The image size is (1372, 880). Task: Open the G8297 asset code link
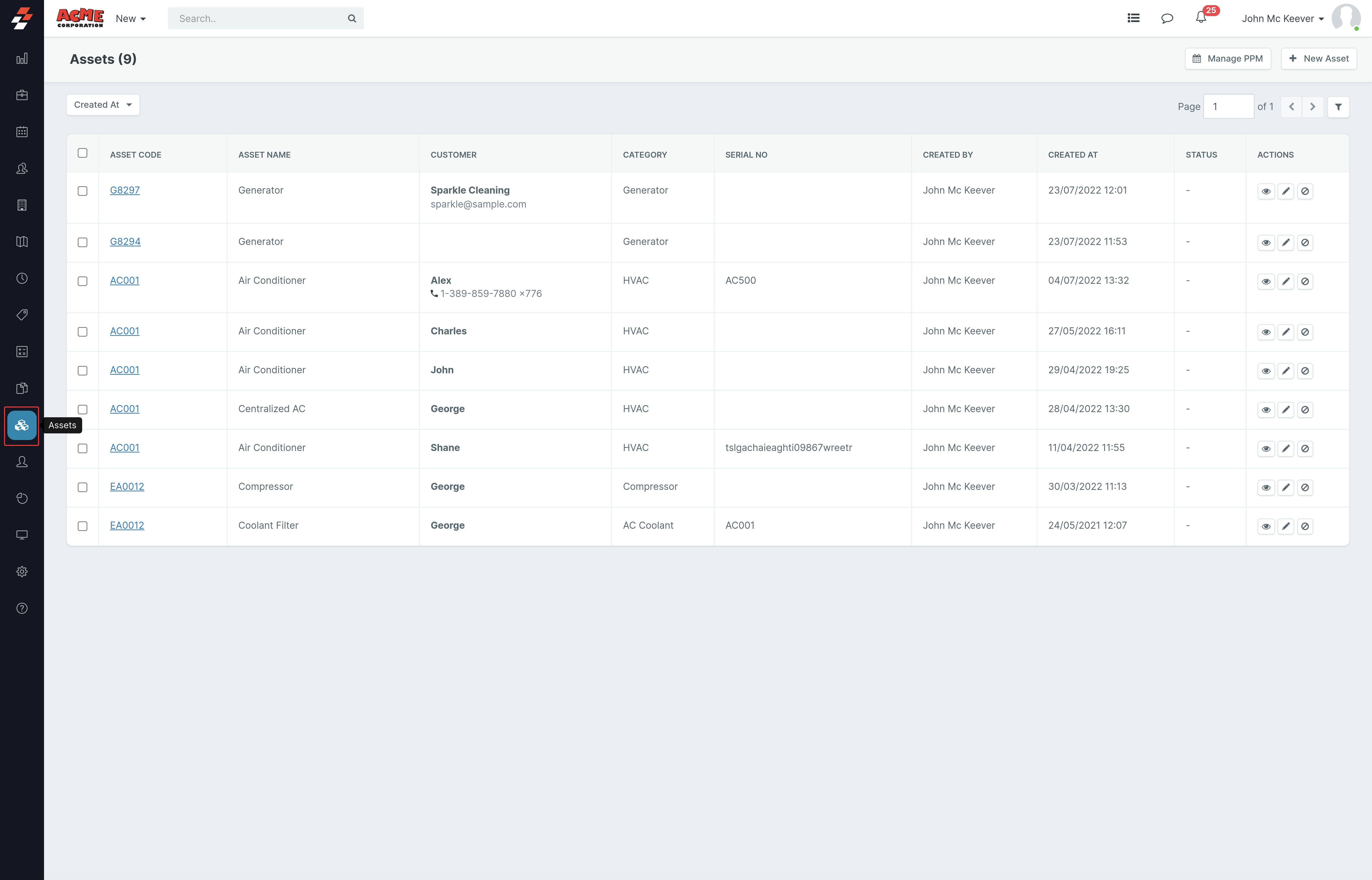125,190
